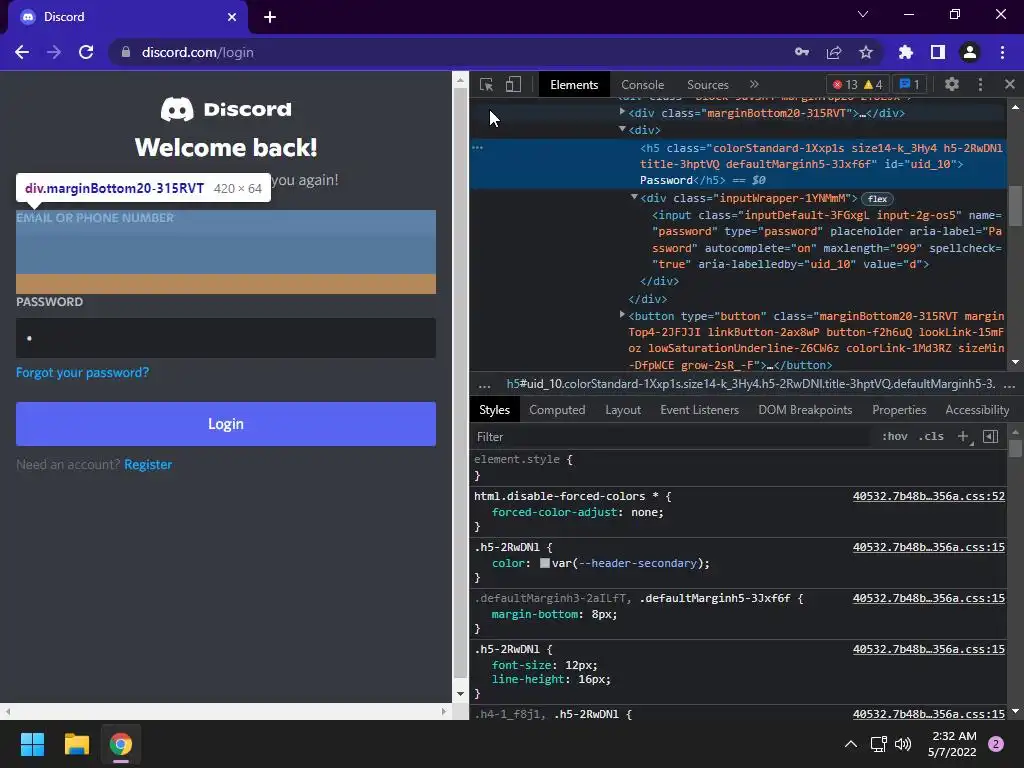
Task: Open the Properties tab
Action: pyautogui.click(x=899, y=410)
